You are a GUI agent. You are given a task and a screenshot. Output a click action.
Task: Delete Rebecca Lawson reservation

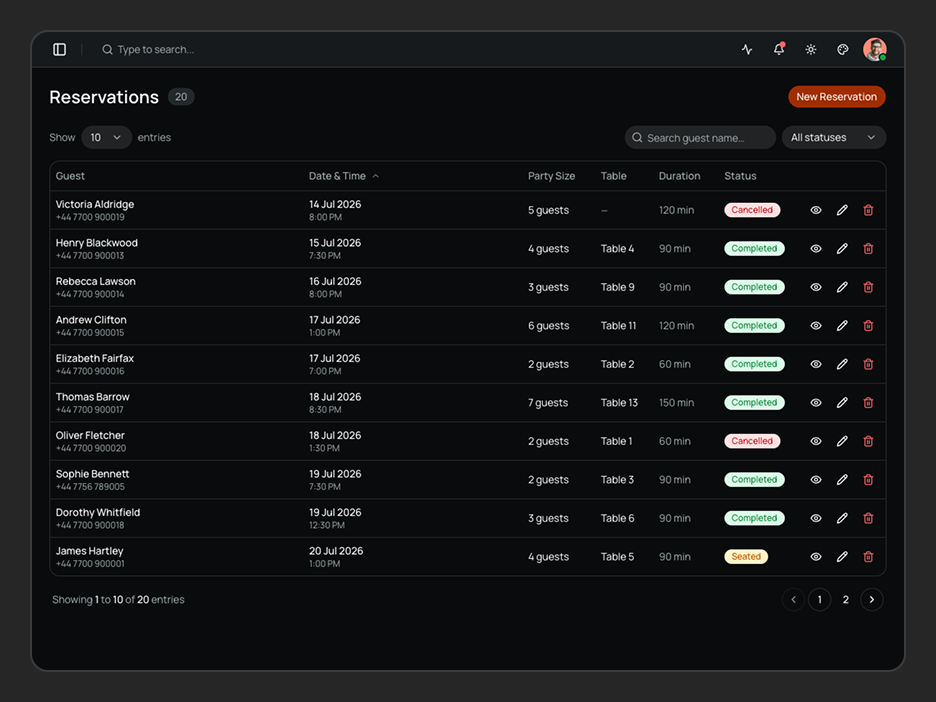click(x=869, y=287)
